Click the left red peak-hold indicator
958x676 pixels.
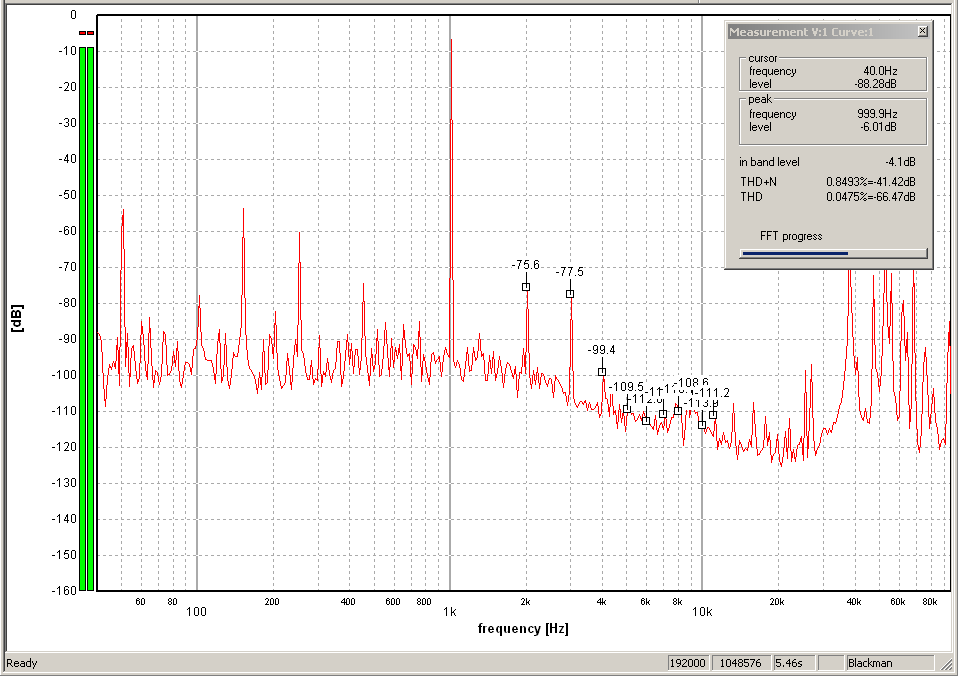click(83, 33)
